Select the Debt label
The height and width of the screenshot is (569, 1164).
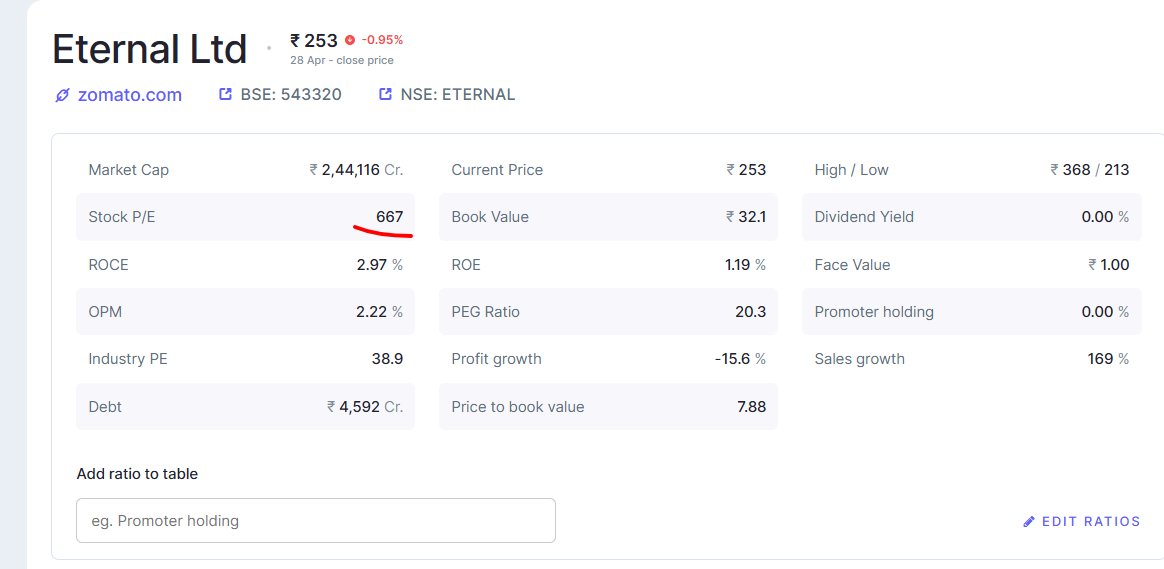point(105,406)
